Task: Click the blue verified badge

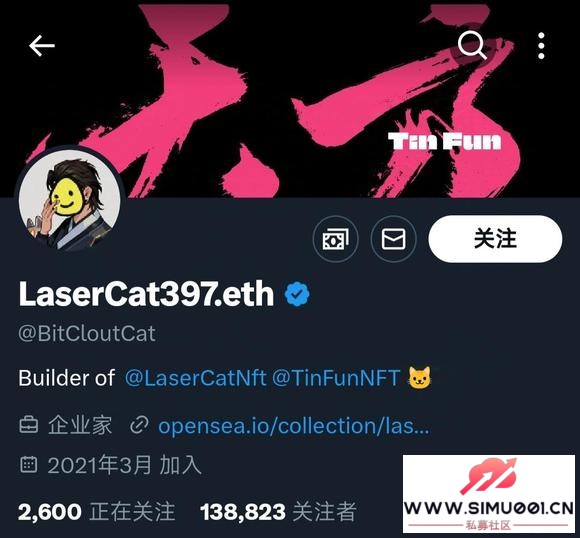Action: pyautogui.click(x=297, y=294)
